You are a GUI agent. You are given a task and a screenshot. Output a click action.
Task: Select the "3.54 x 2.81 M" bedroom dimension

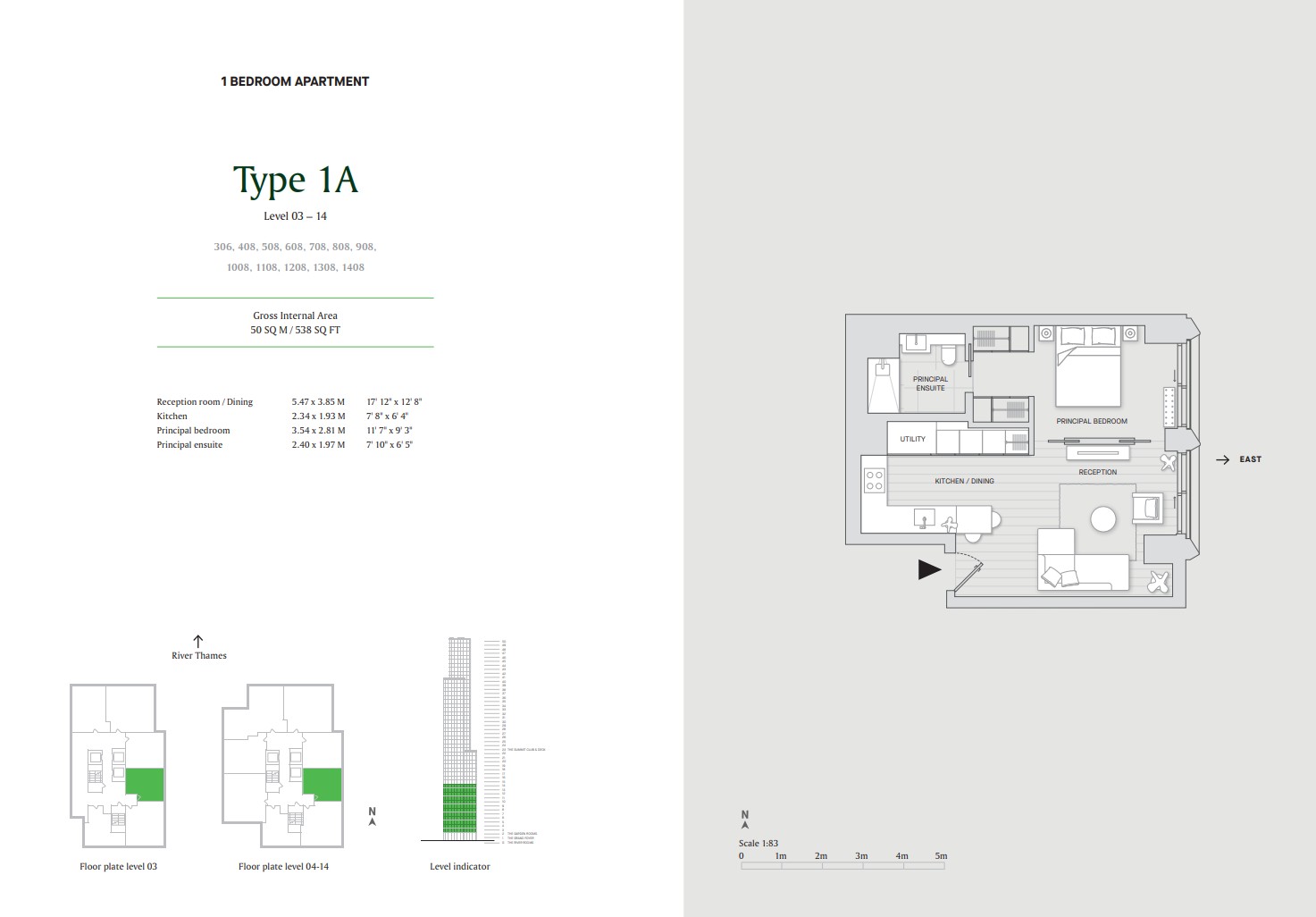tap(318, 431)
